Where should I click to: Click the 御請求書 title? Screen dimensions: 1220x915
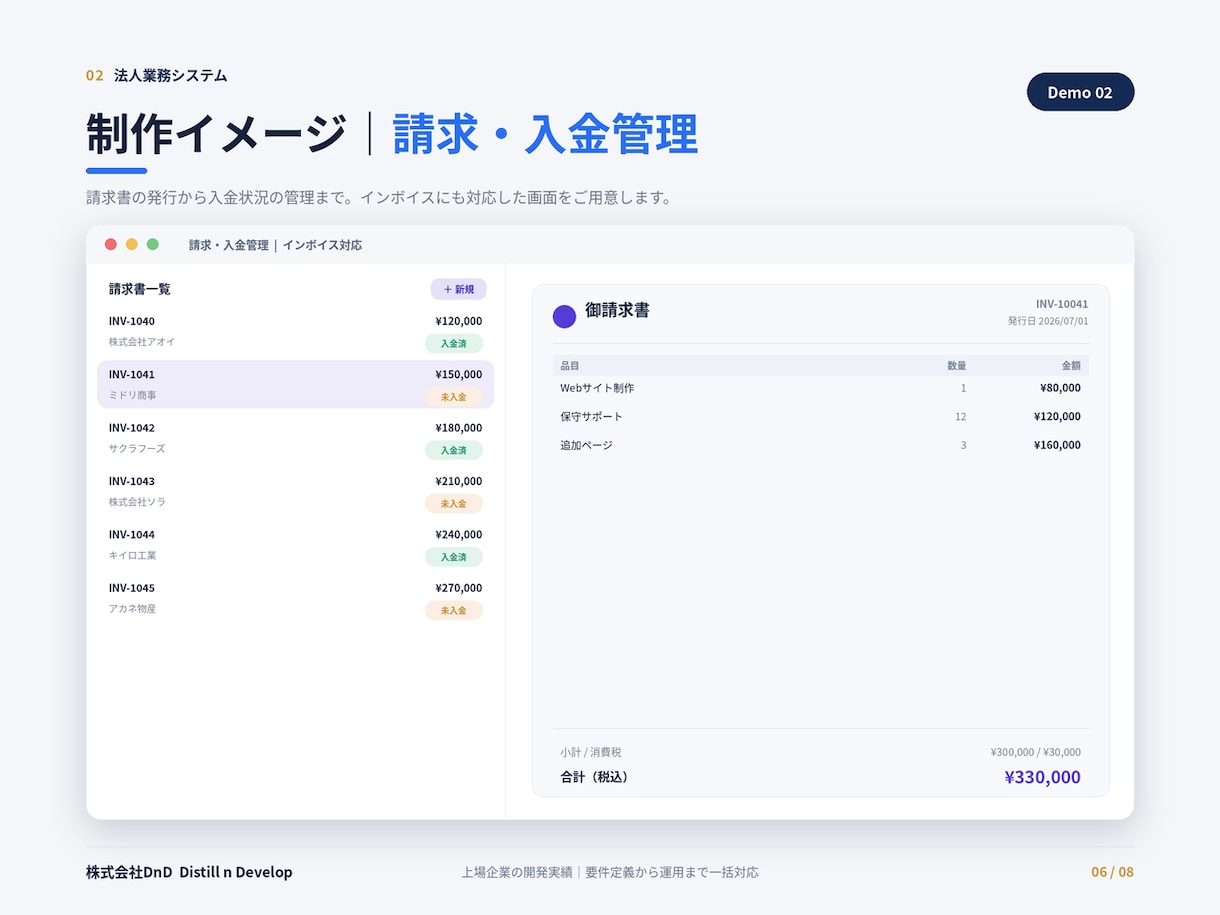click(x=617, y=310)
